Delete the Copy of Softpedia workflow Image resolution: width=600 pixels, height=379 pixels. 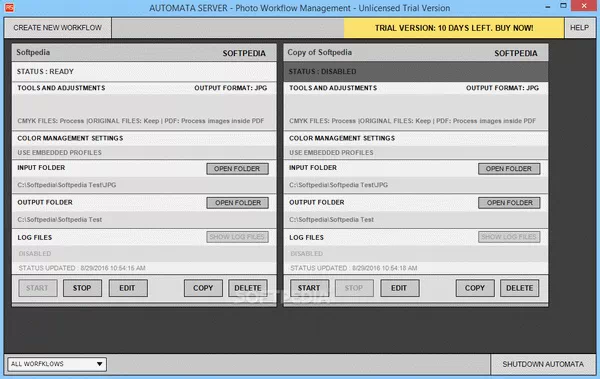click(x=520, y=288)
